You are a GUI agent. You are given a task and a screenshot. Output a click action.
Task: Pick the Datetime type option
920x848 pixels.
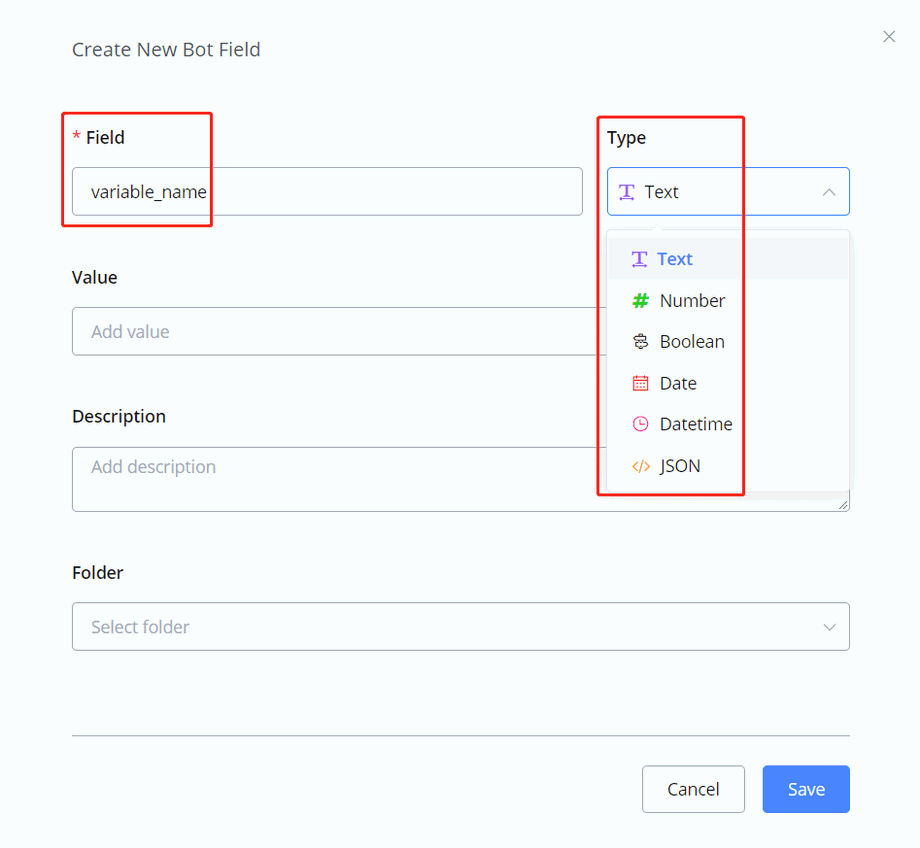point(696,424)
